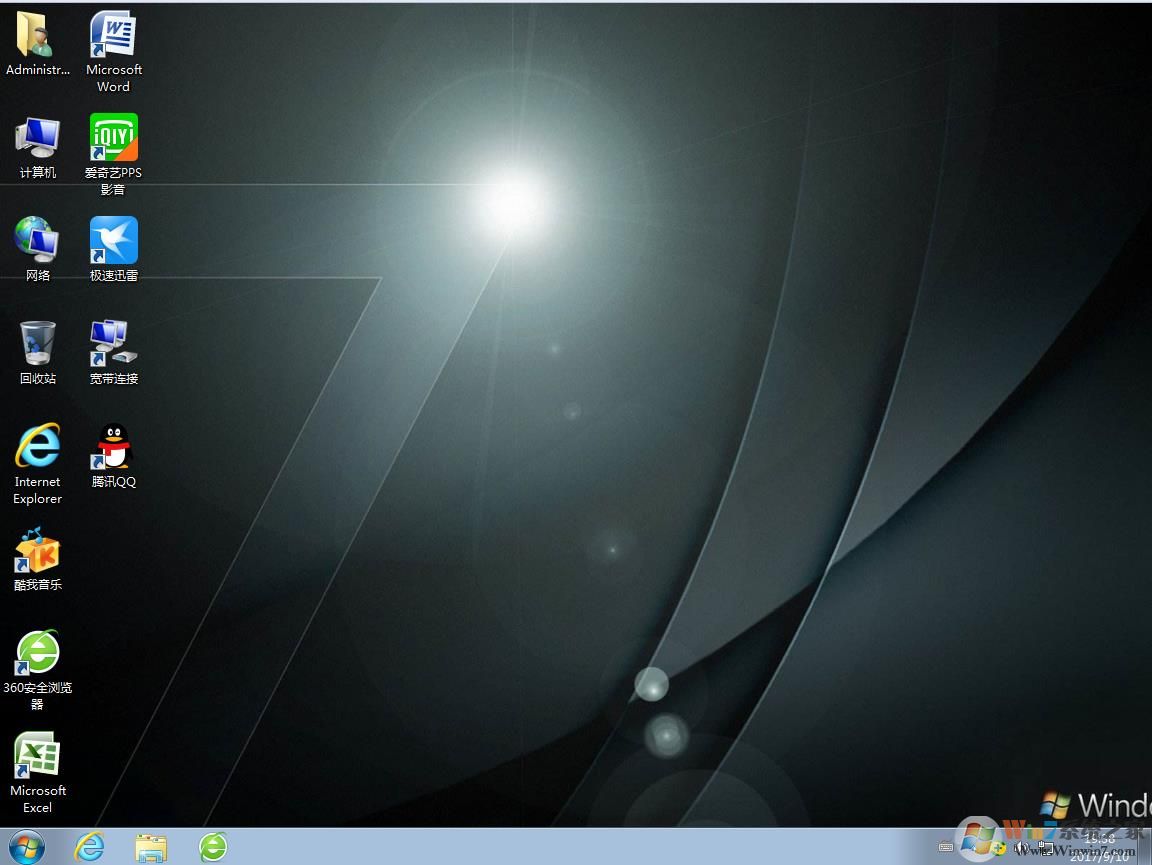Click the Show Desktop strip beside the clock
The height and width of the screenshot is (865, 1152).
click(1145, 847)
